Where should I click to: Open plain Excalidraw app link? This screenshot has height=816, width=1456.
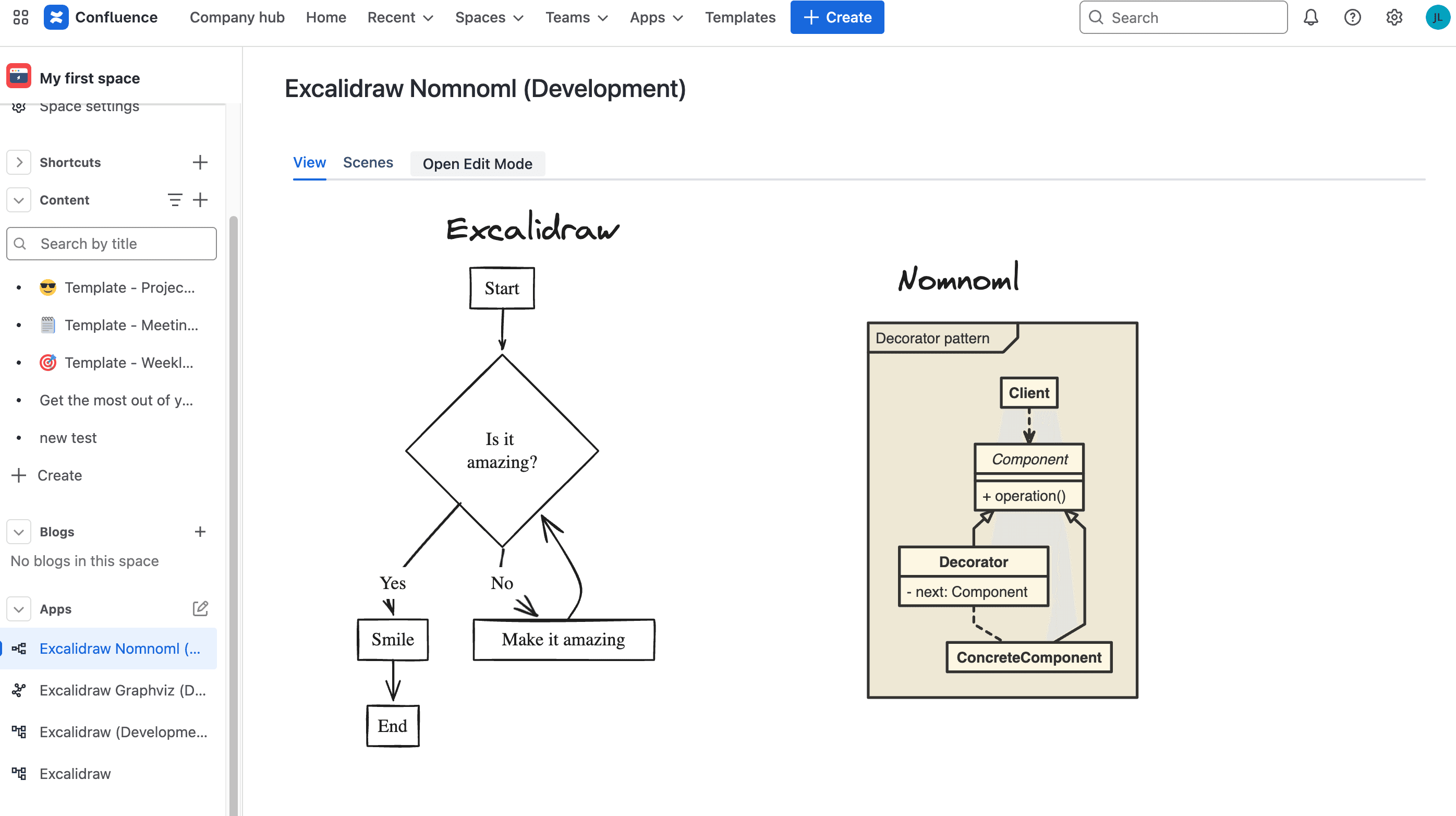tap(75, 774)
